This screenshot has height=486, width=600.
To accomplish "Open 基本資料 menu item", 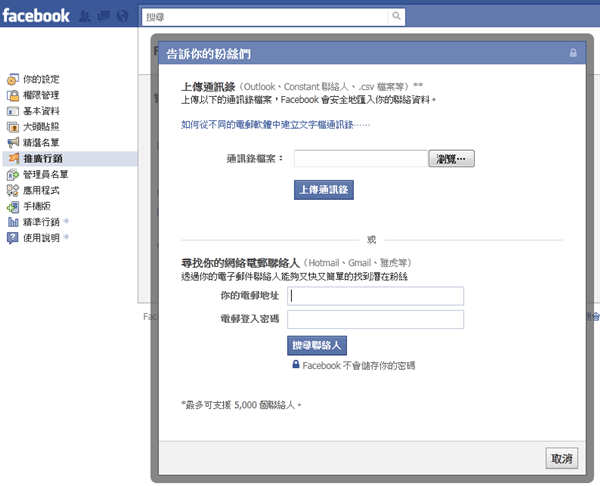I will click(x=41, y=111).
